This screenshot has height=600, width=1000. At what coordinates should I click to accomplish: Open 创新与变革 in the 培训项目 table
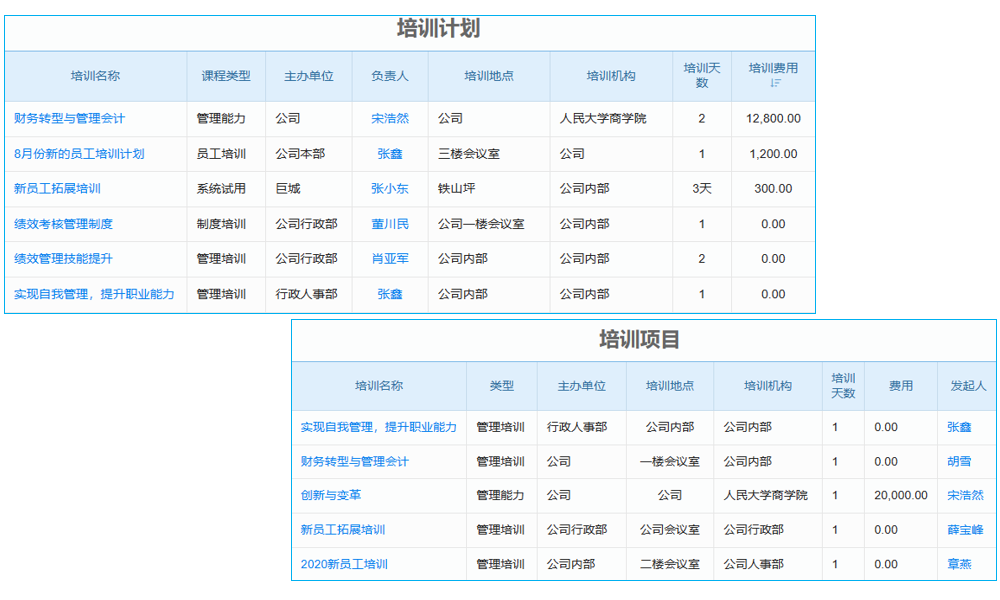[x=330, y=495]
